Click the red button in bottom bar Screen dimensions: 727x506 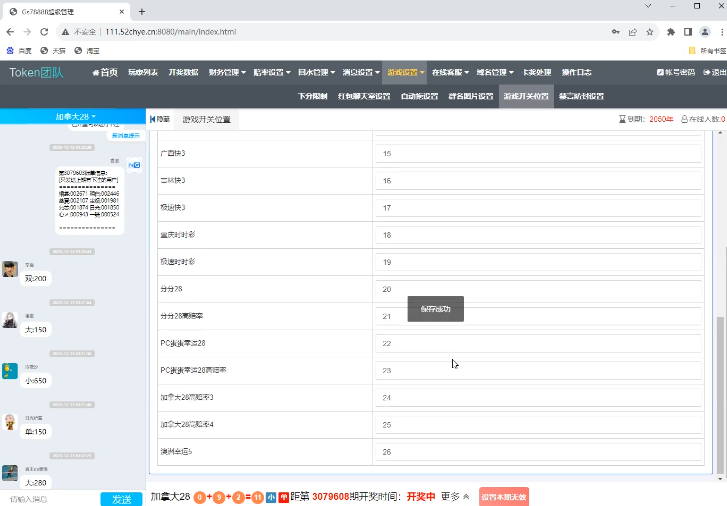tap(503, 496)
